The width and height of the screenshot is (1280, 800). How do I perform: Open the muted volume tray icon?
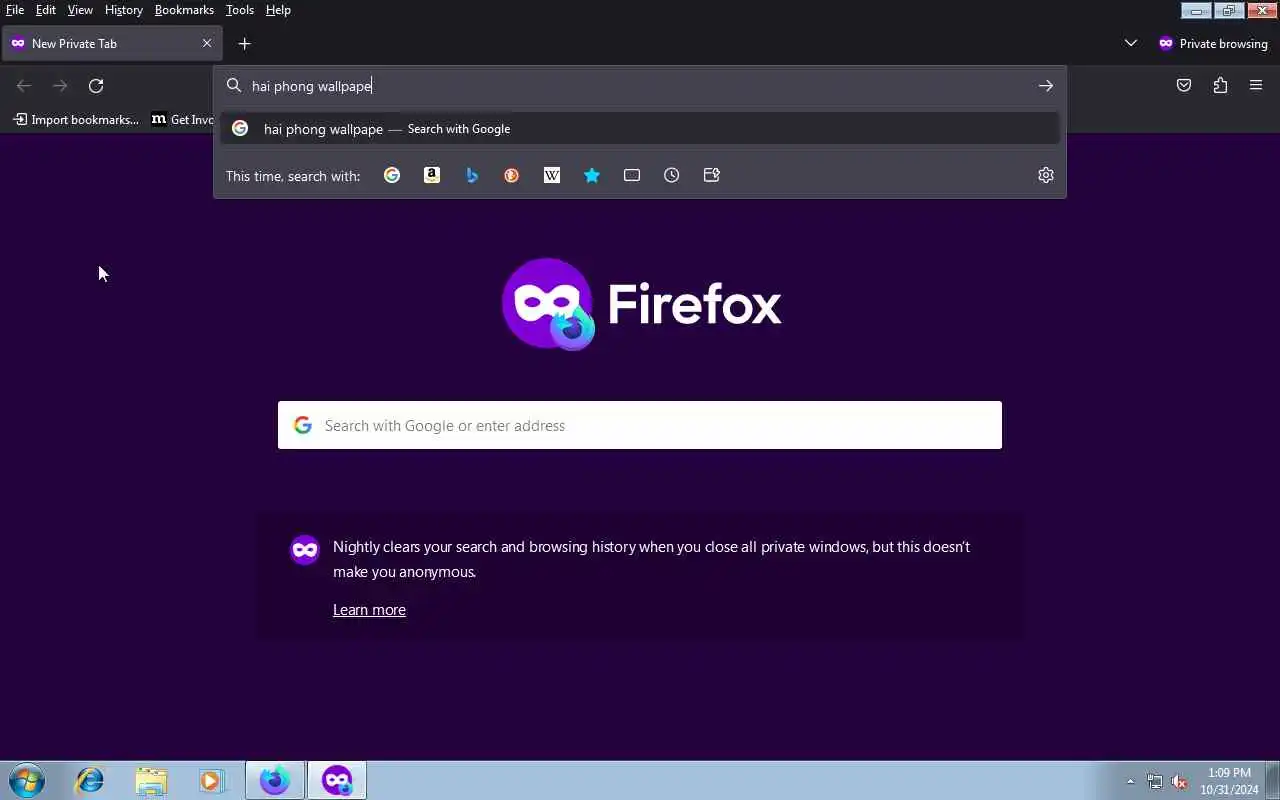1180,782
